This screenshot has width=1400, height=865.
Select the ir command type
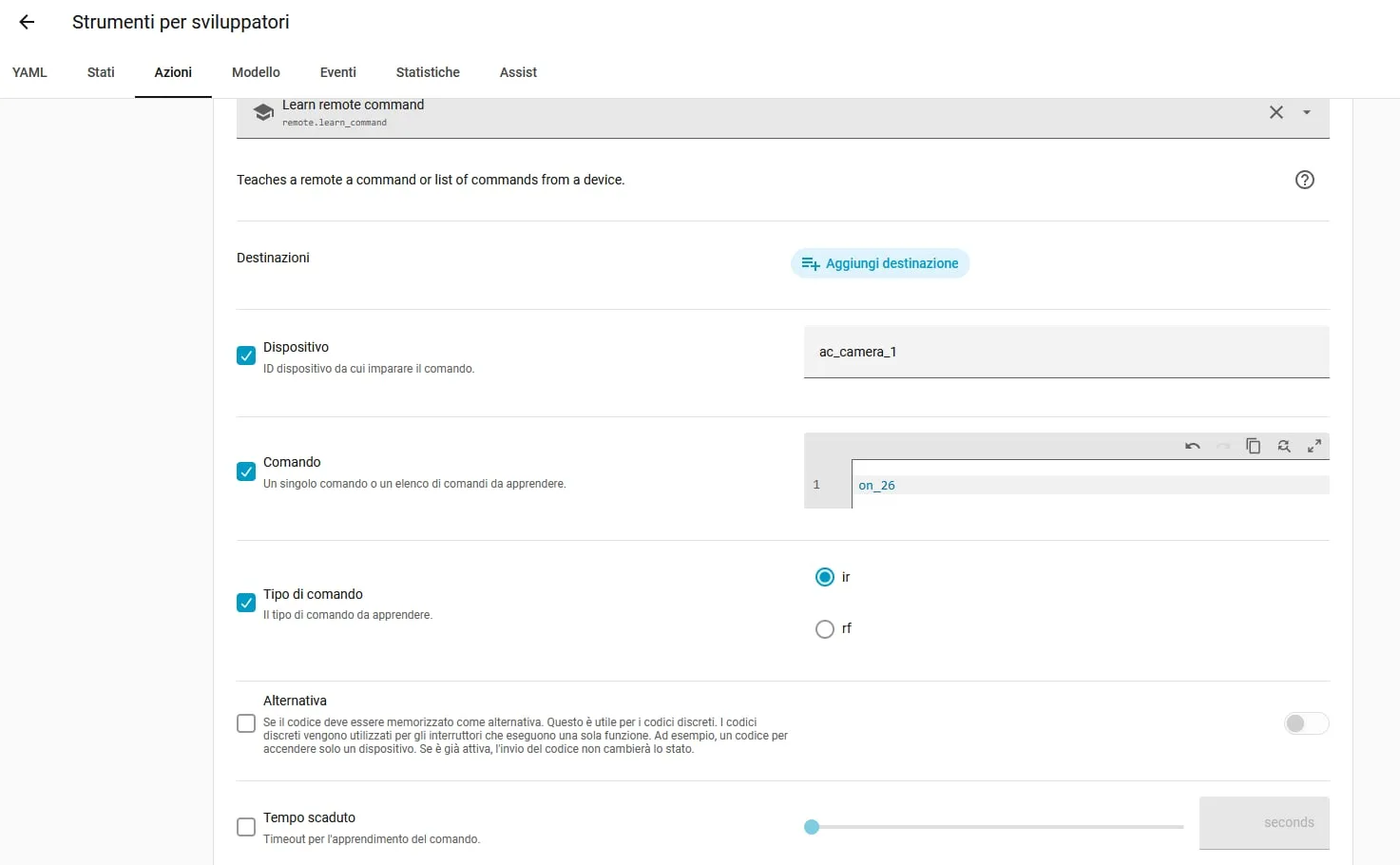[825, 577]
